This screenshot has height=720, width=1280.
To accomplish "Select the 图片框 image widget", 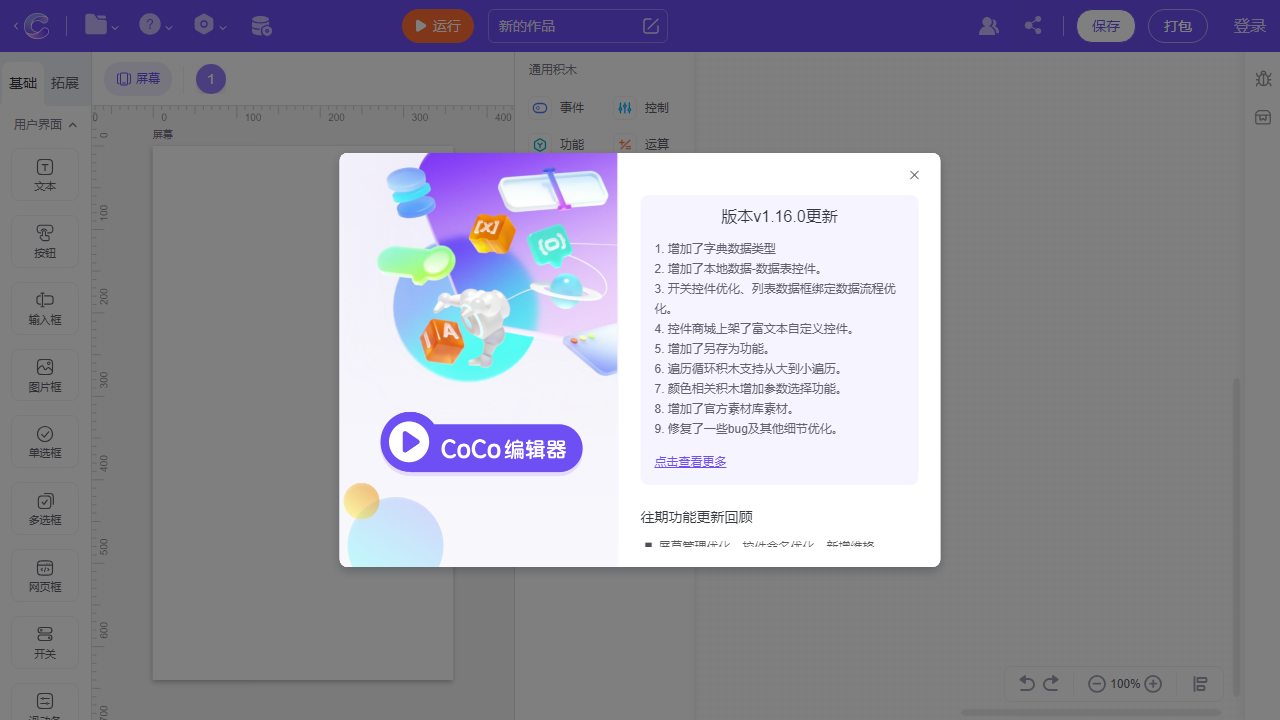I will pyautogui.click(x=45, y=375).
